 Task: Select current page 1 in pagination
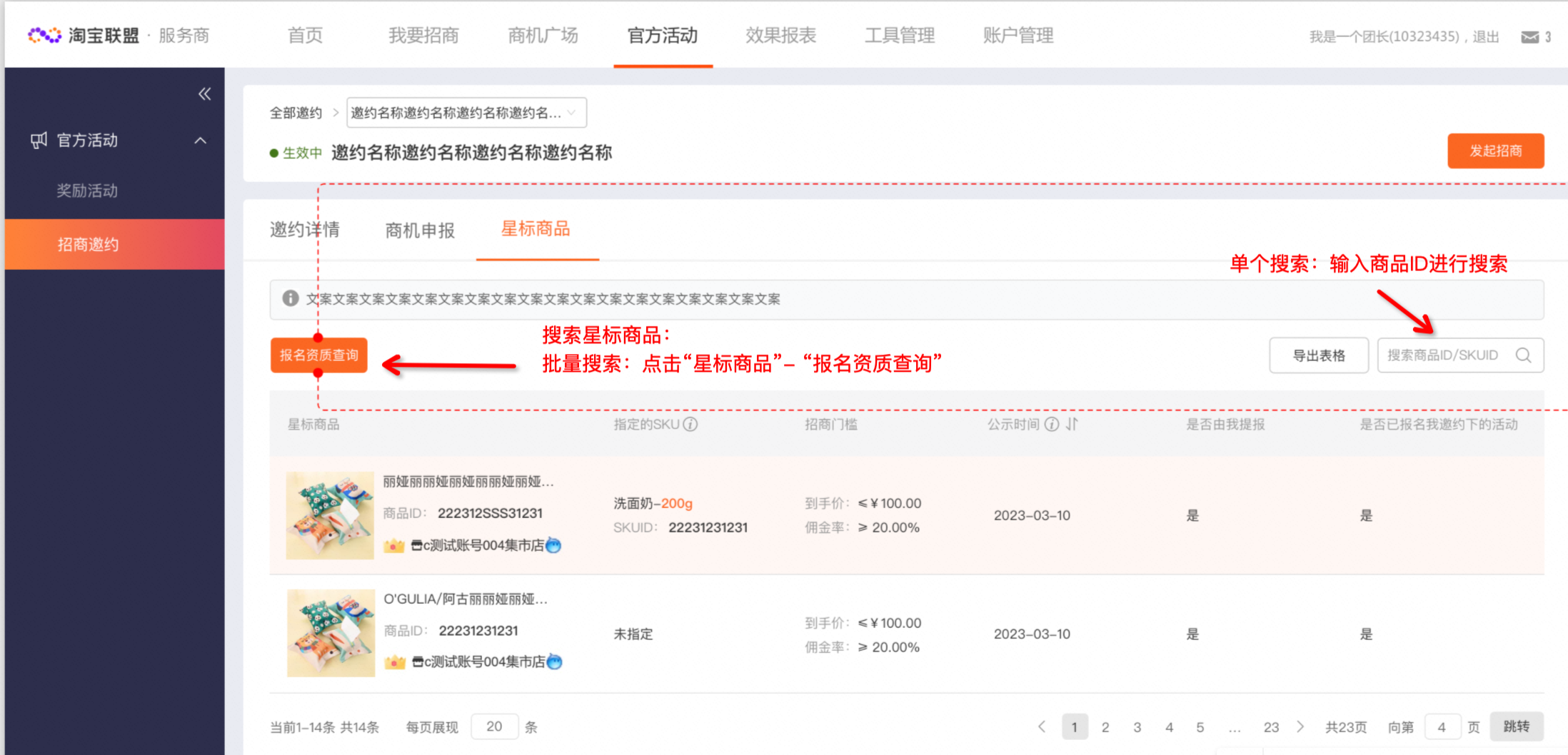1075,727
